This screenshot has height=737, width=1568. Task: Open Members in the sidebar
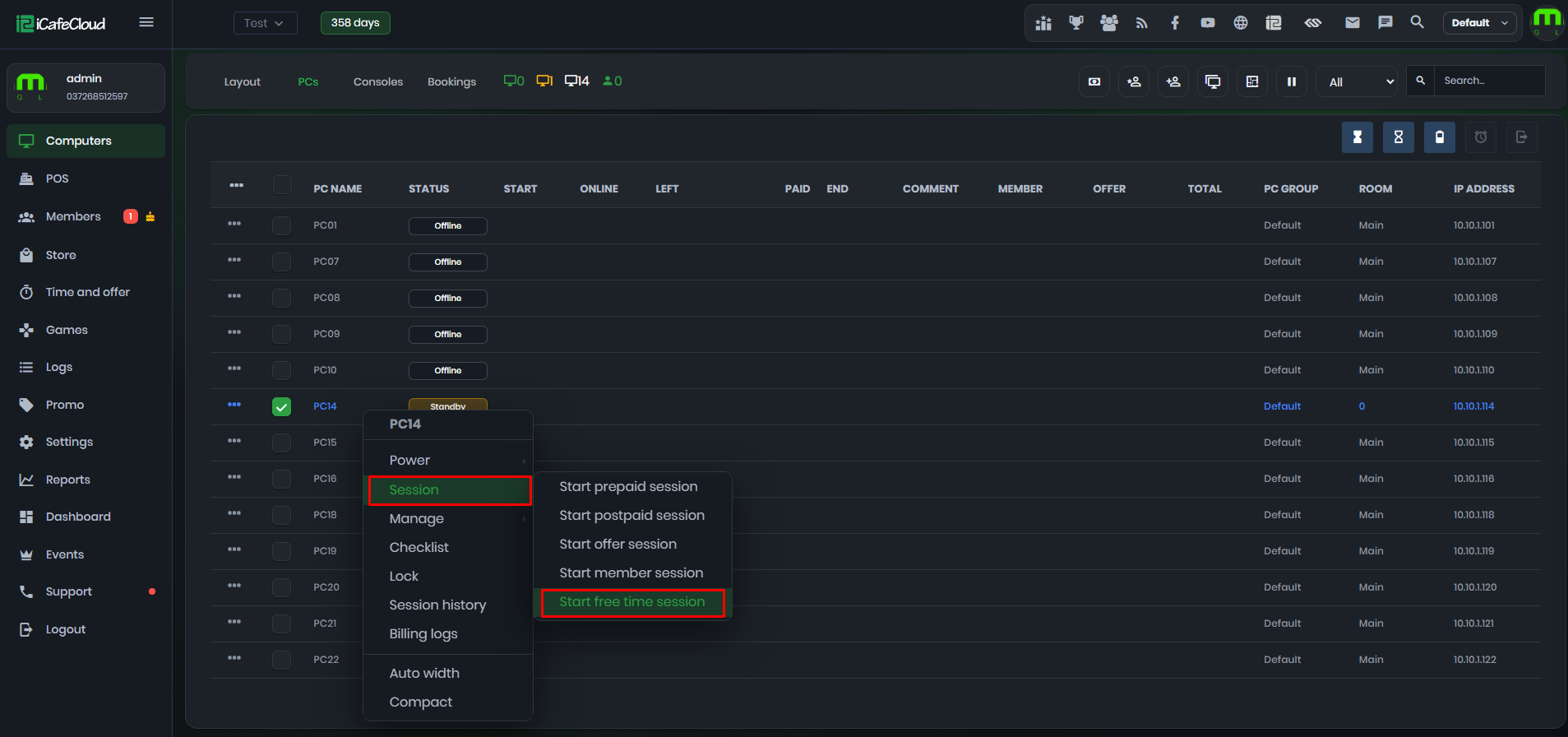pos(86,216)
